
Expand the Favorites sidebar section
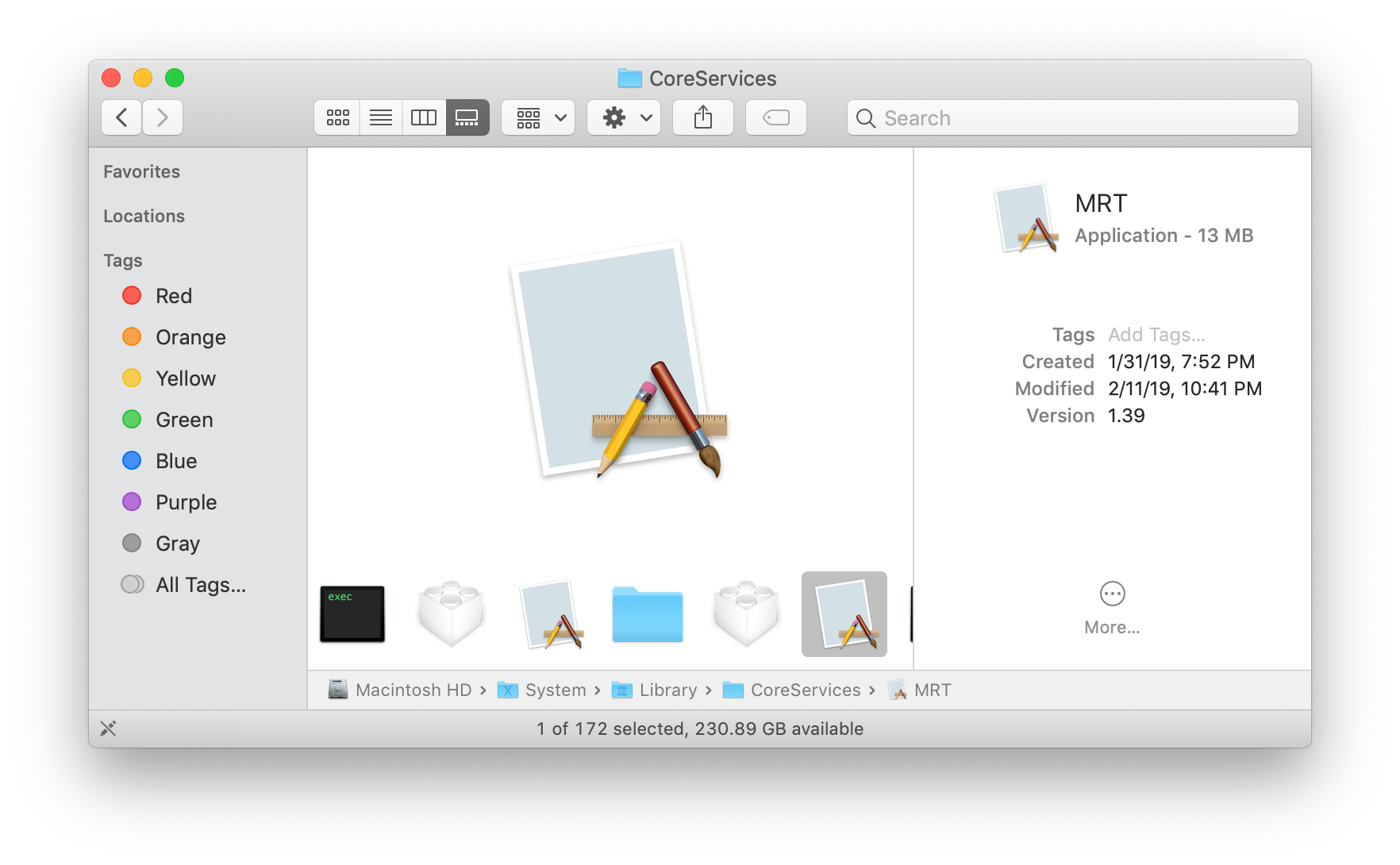point(141,171)
